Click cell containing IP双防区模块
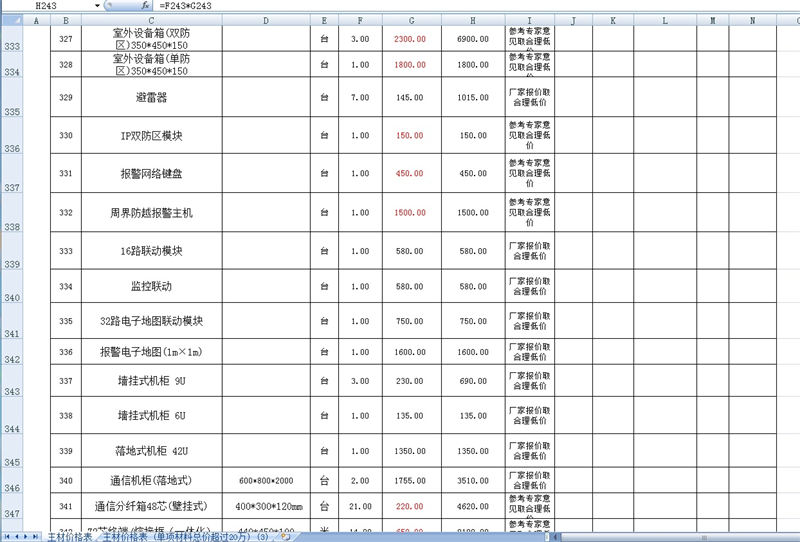800x542 pixels. pyautogui.click(x=152, y=135)
